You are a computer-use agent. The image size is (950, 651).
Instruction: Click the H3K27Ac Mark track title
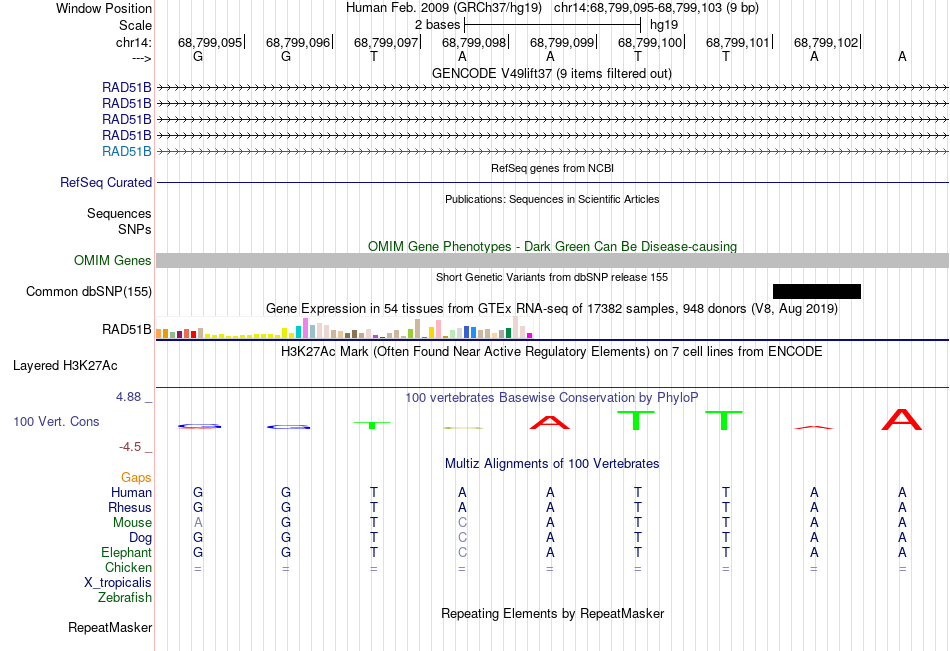coord(552,352)
